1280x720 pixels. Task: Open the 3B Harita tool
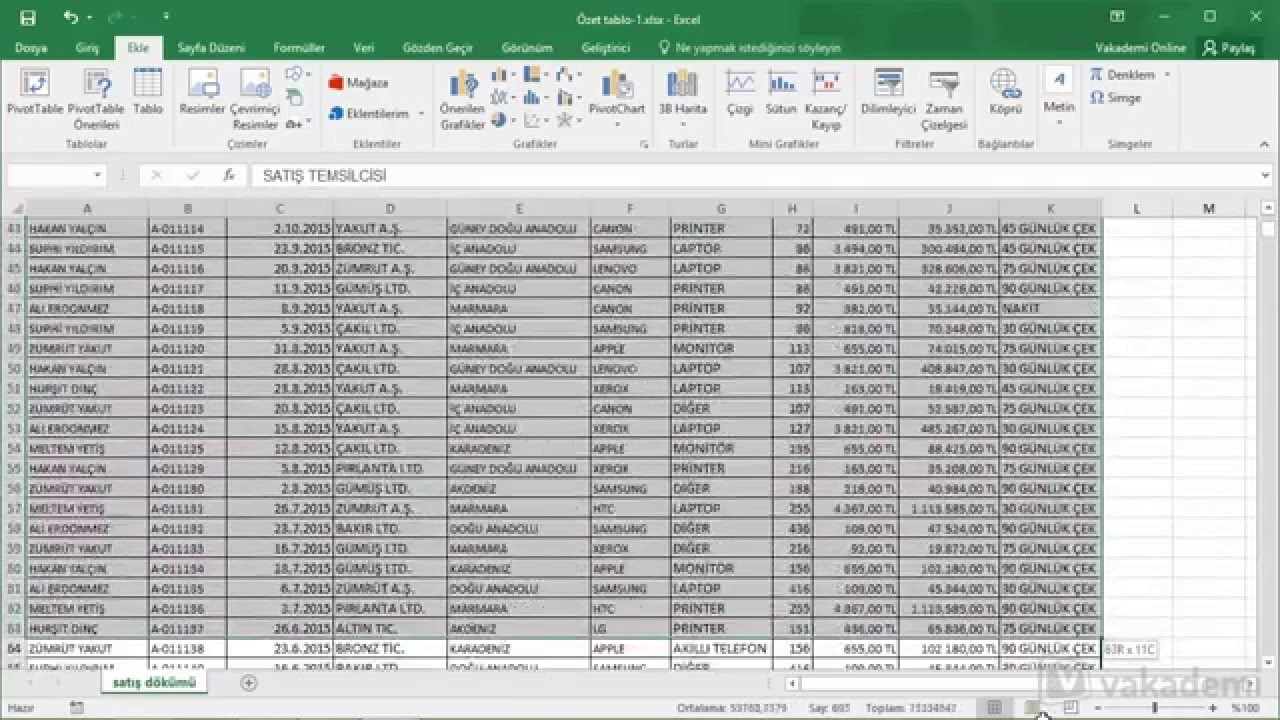683,98
